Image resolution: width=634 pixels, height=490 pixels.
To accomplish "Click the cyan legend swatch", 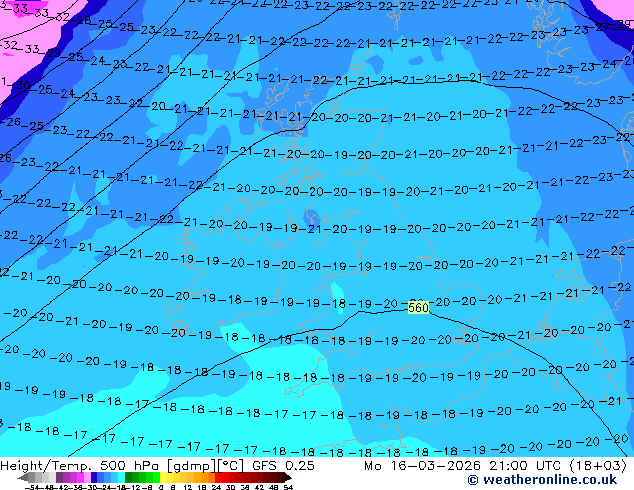I will (121, 478).
